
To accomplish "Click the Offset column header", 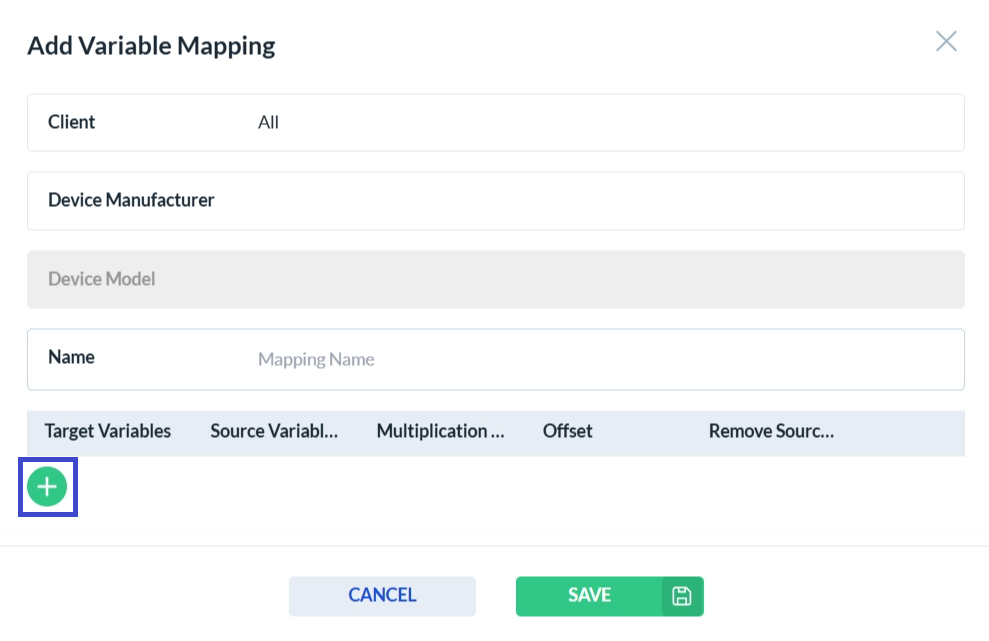I will click(567, 431).
